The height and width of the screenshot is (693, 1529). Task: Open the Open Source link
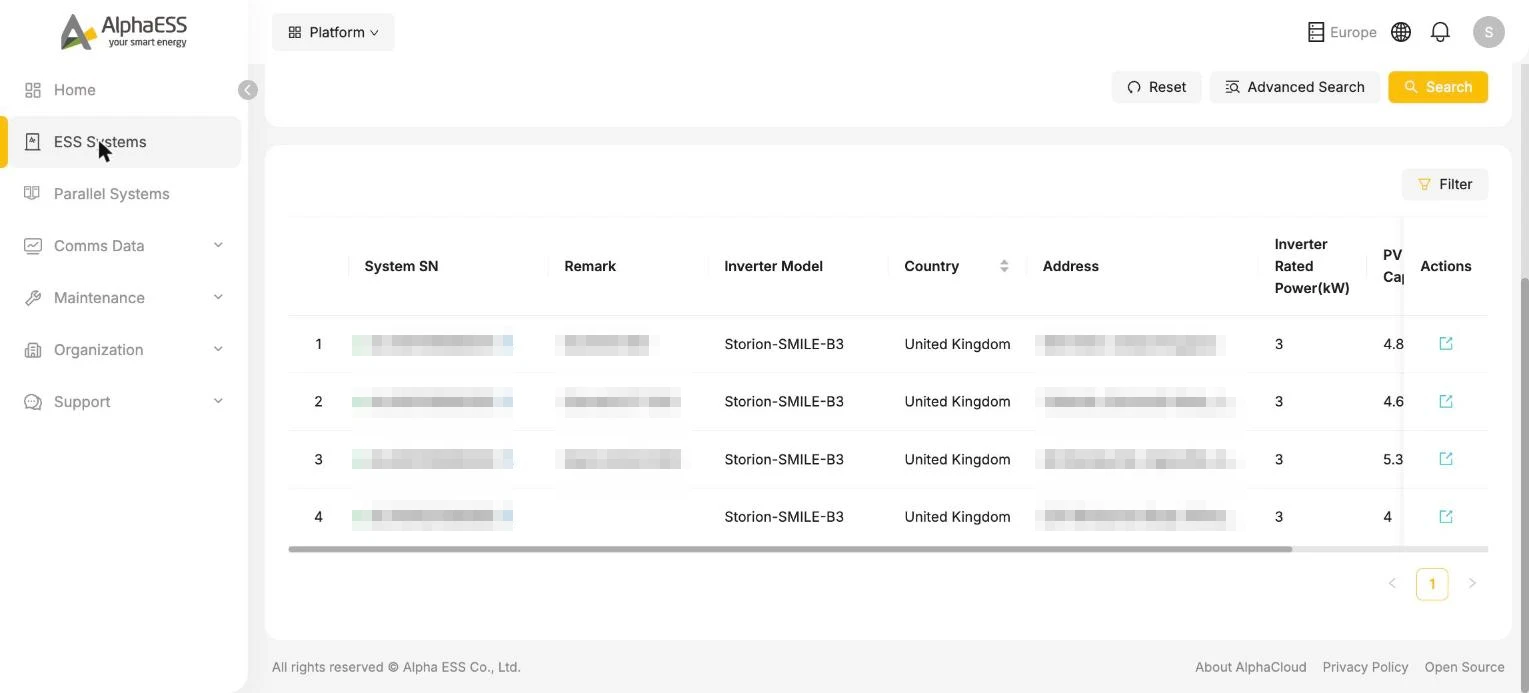click(x=1464, y=667)
